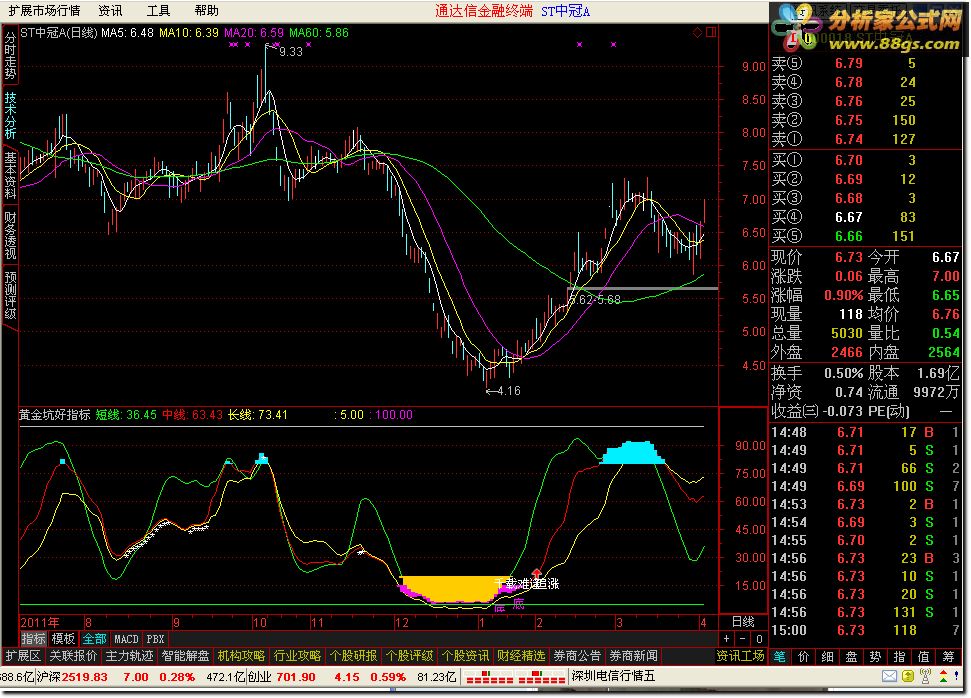Open the 预测评级 side tab
This screenshot has height=698, width=971.
(x=10, y=295)
